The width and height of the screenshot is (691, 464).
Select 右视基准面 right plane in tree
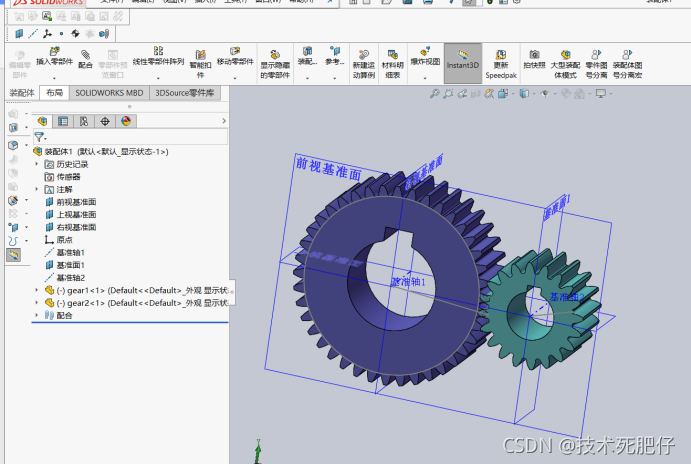pyautogui.click(x=71, y=227)
